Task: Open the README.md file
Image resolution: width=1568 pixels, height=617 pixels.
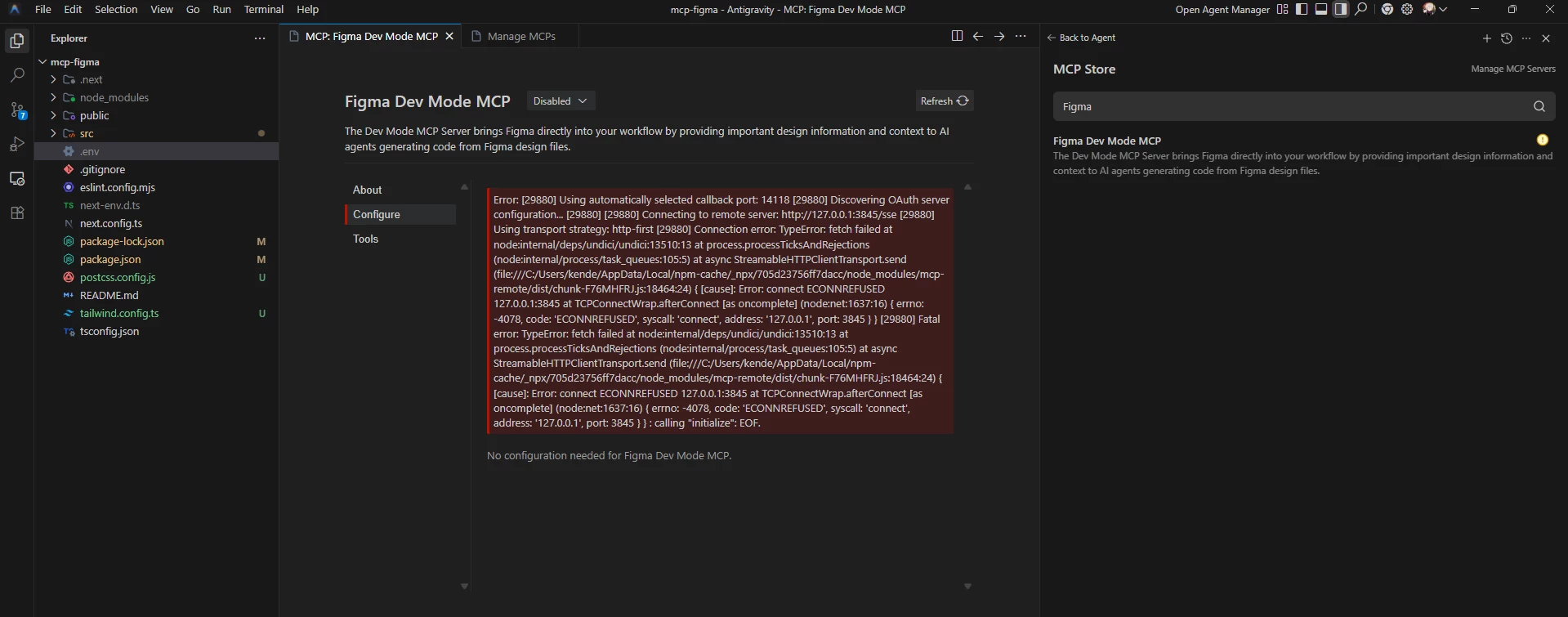Action: 157,295
